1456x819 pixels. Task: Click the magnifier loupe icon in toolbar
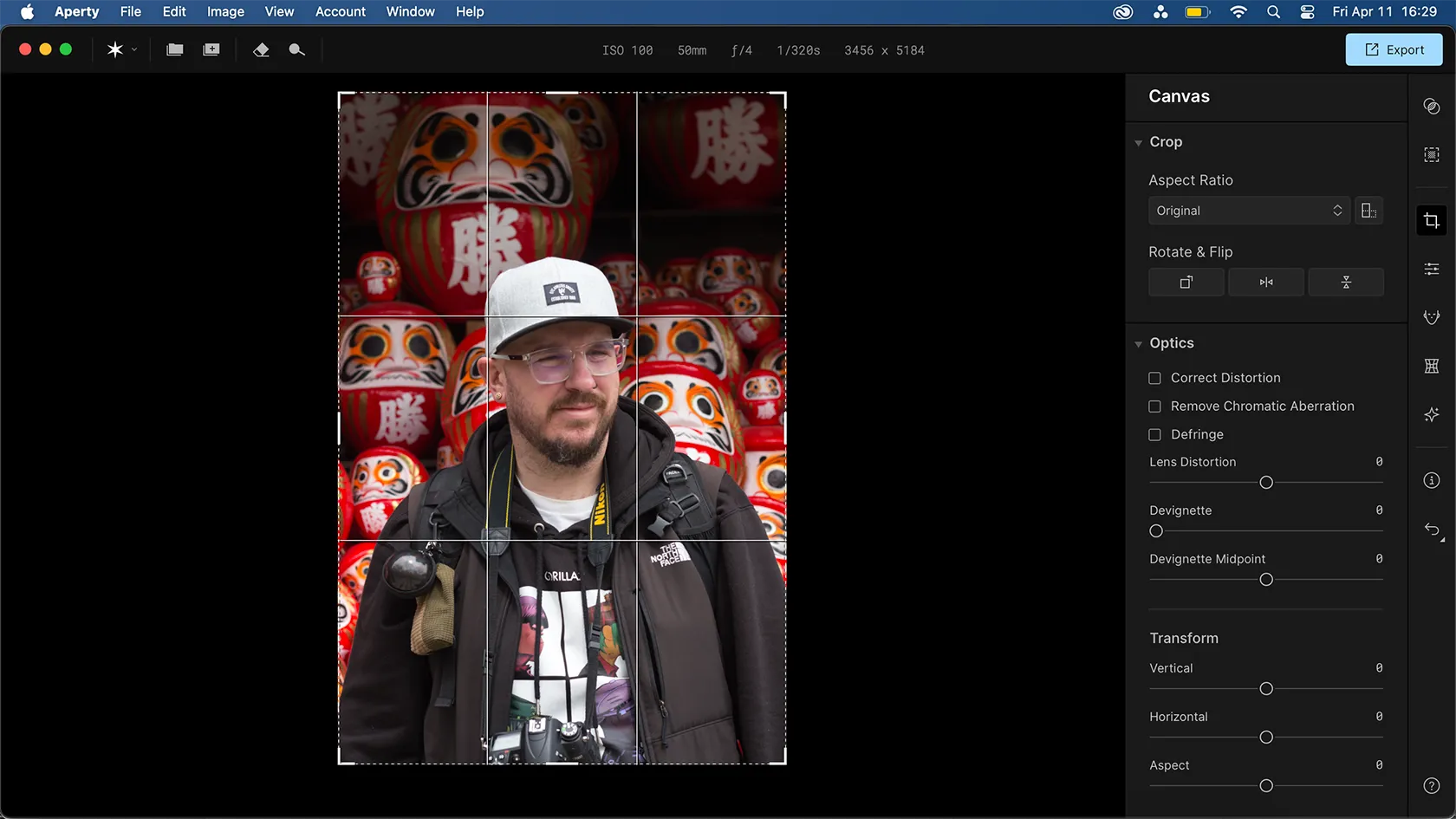coord(296,49)
